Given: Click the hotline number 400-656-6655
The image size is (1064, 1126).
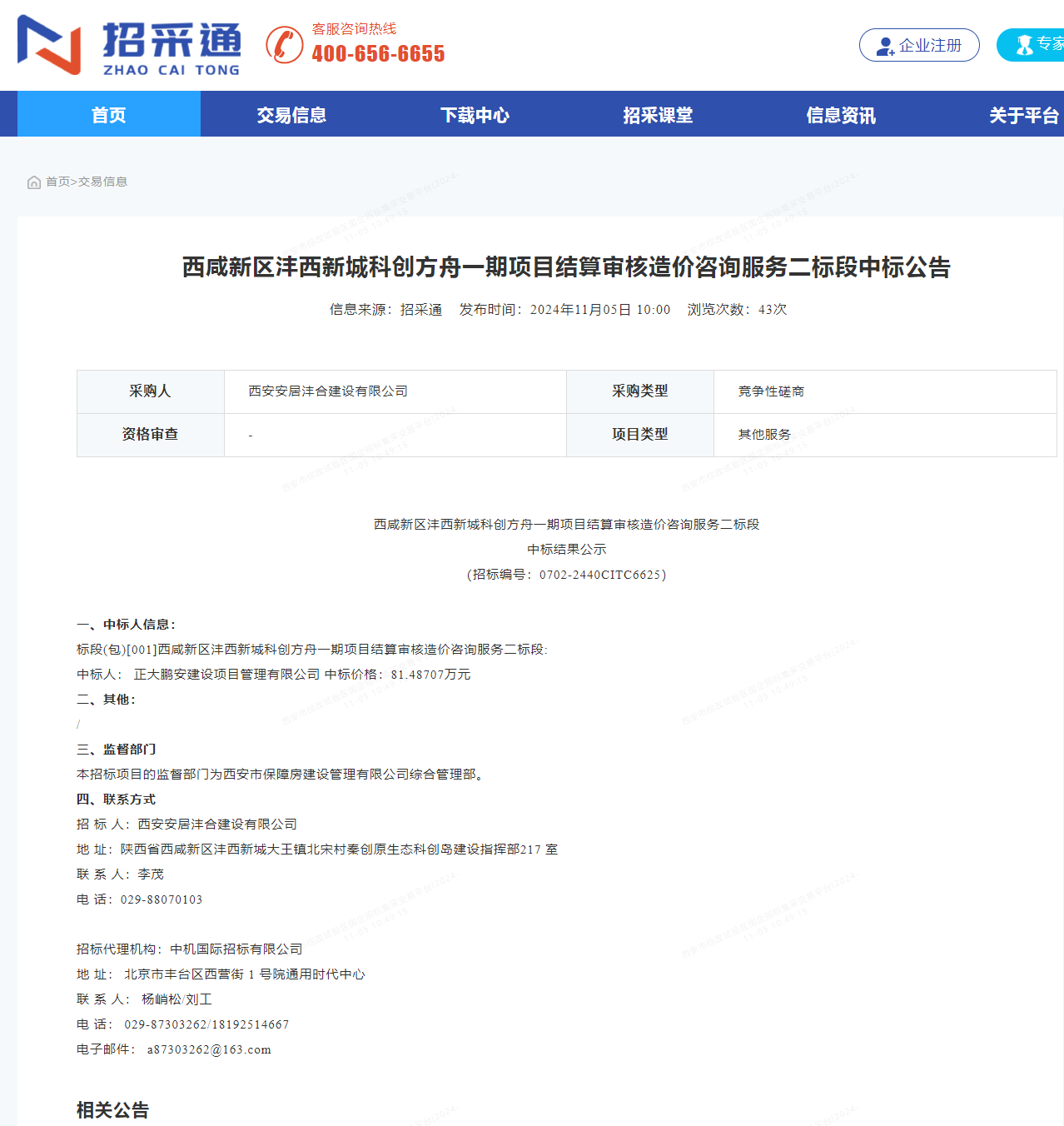Looking at the screenshot, I should [x=378, y=54].
